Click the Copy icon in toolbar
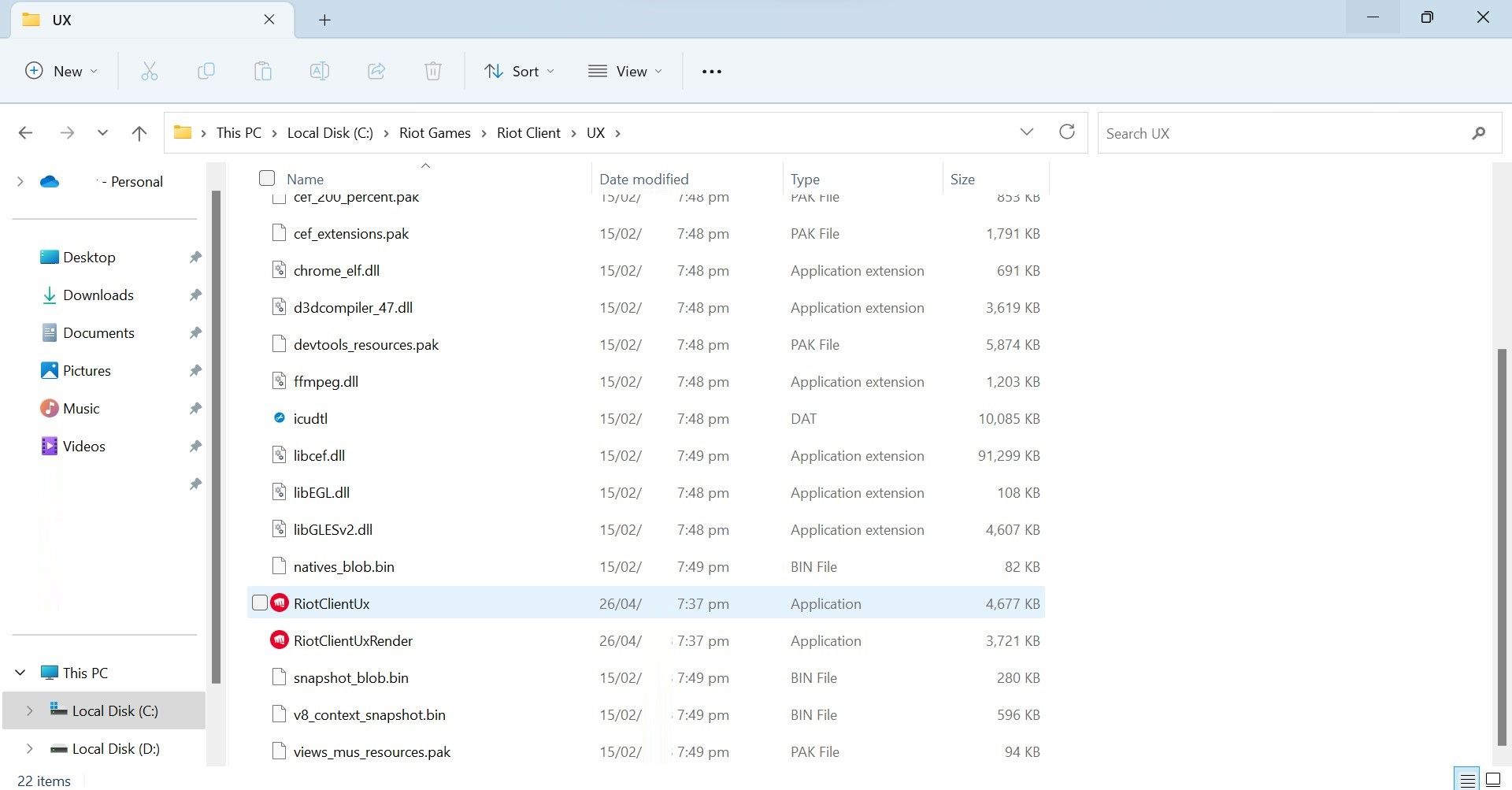The image size is (1512, 790). [x=206, y=72]
